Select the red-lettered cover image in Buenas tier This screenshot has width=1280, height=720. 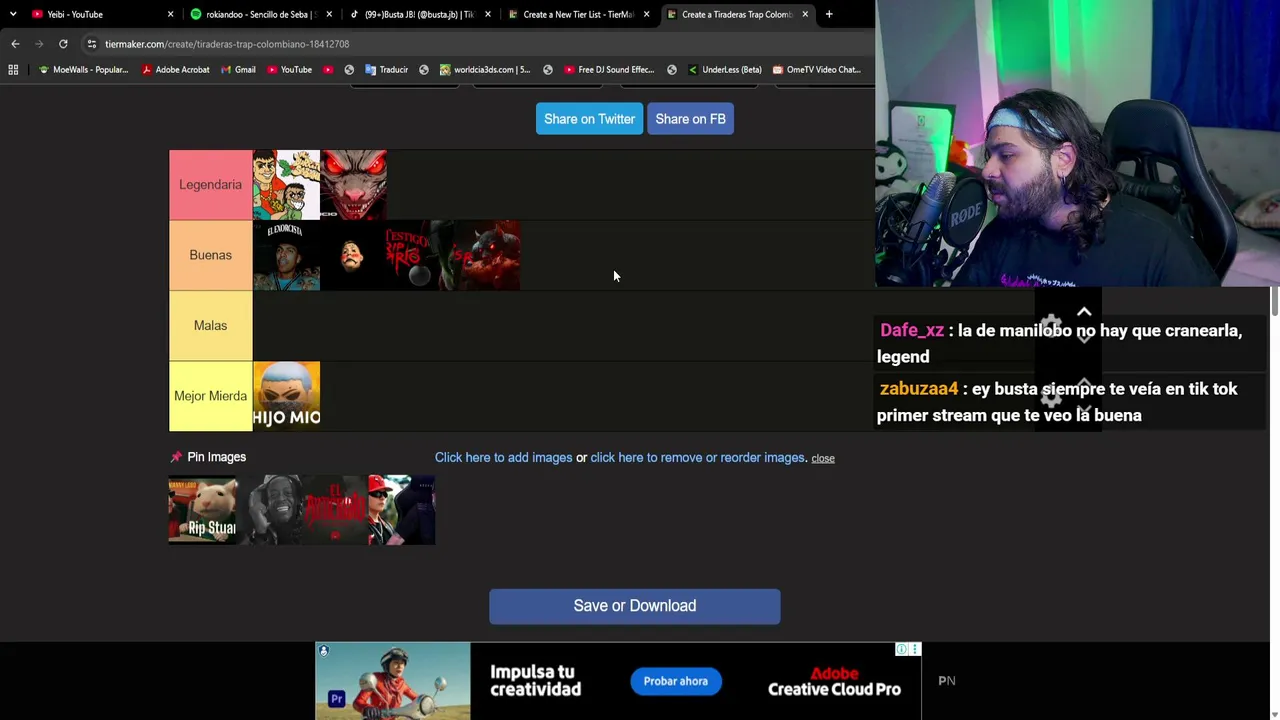(419, 255)
